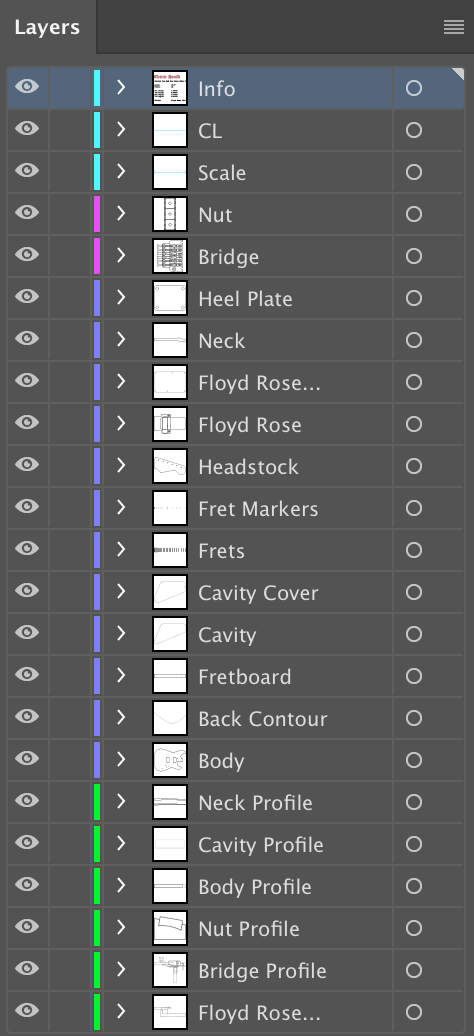Image resolution: width=474 pixels, height=1036 pixels.
Task: Click the target circle for Info layer
Action: (414, 88)
